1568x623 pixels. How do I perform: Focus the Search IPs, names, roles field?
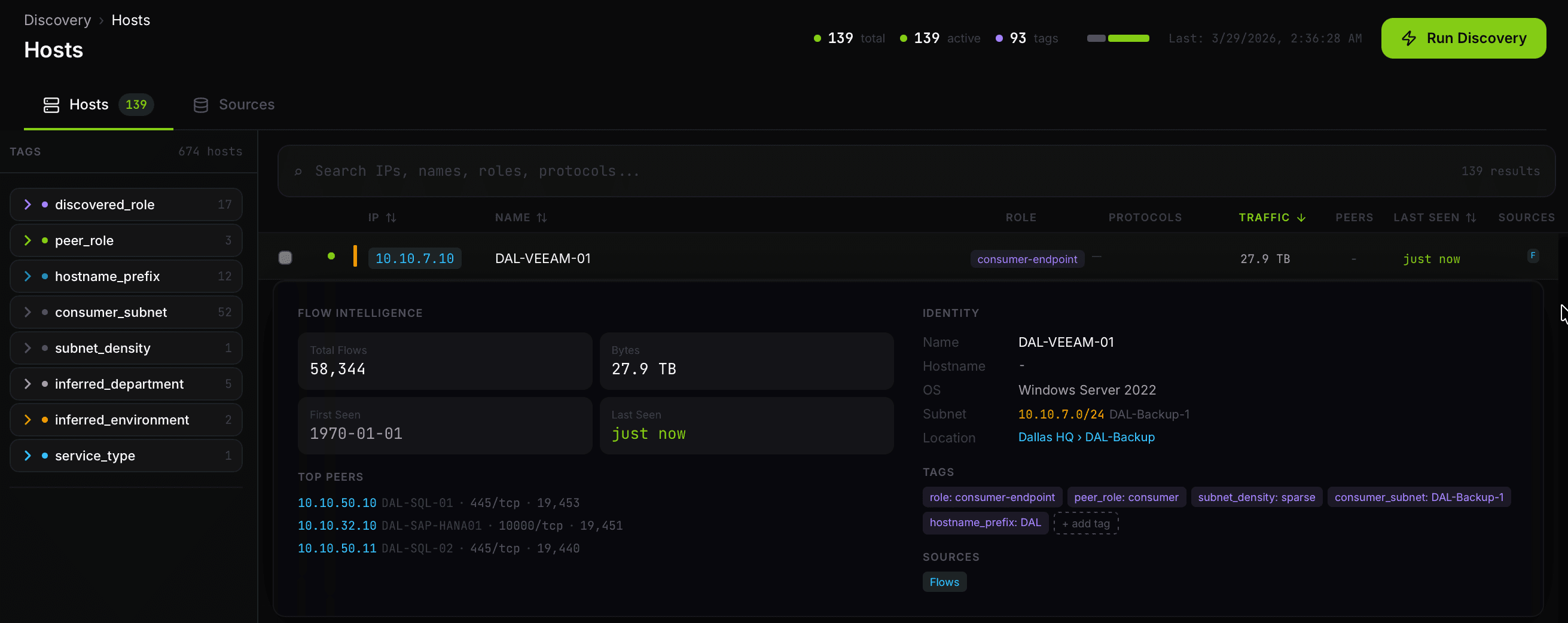coord(852,172)
